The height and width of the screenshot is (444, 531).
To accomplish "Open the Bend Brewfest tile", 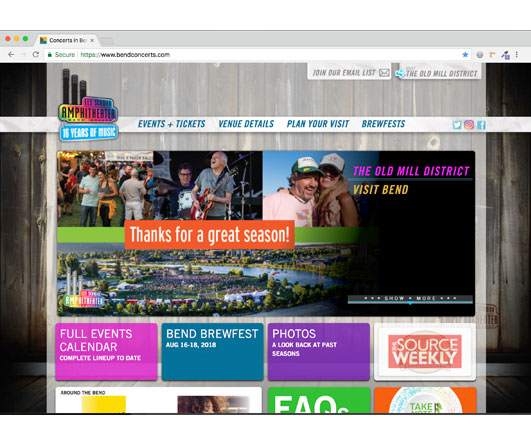I will click(x=212, y=352).
